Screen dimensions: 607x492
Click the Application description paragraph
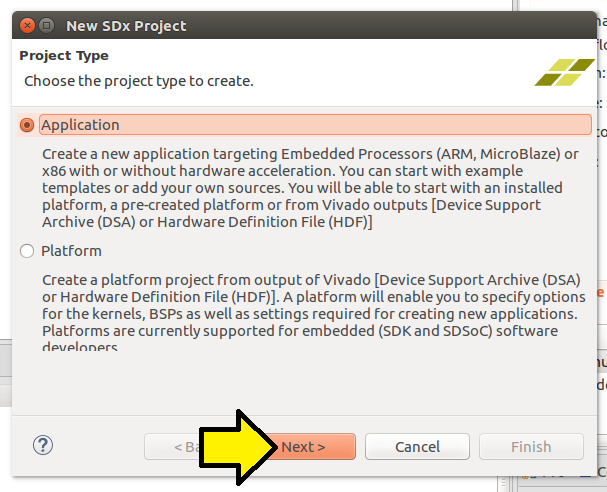coord(310,188)
